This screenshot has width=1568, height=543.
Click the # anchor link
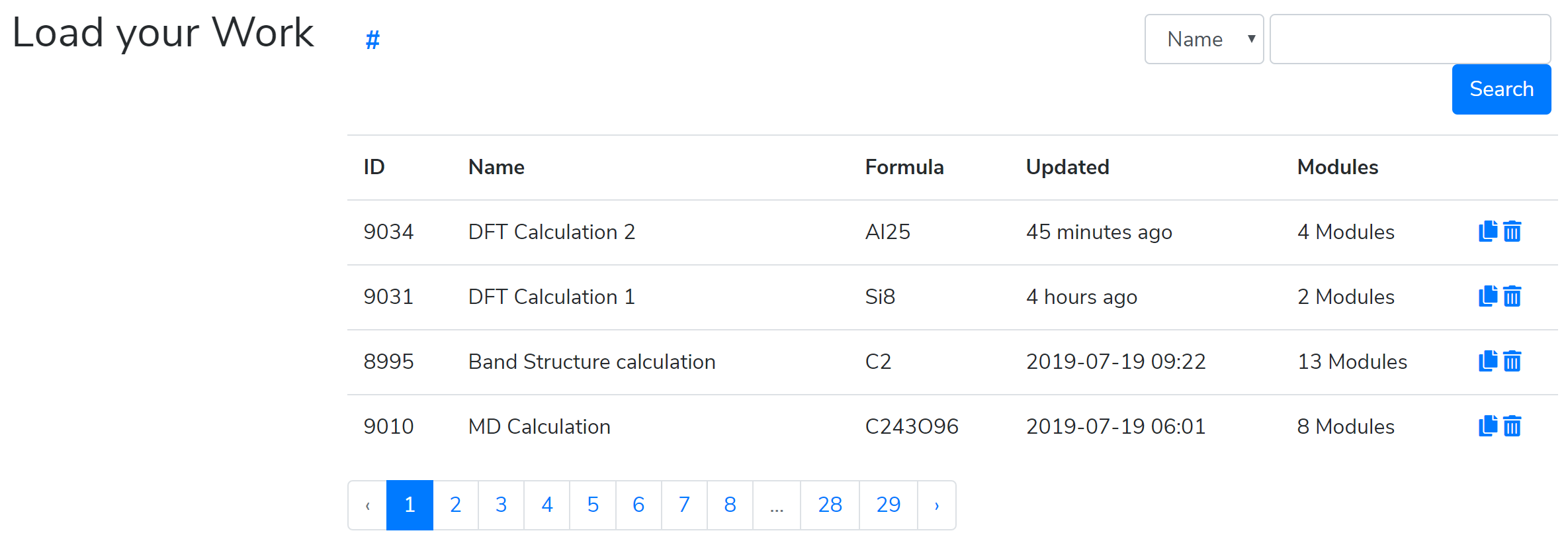(372, 40)
